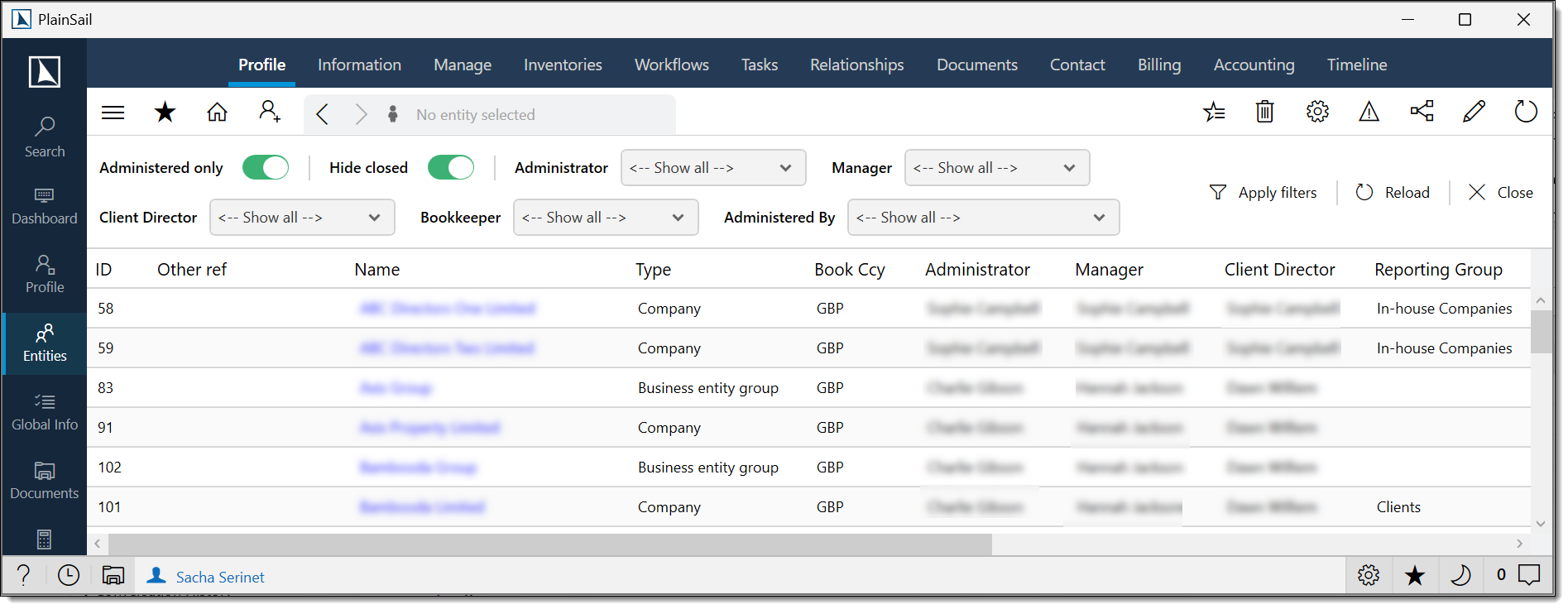Navigate forward with the right arrow

point(361,114)
